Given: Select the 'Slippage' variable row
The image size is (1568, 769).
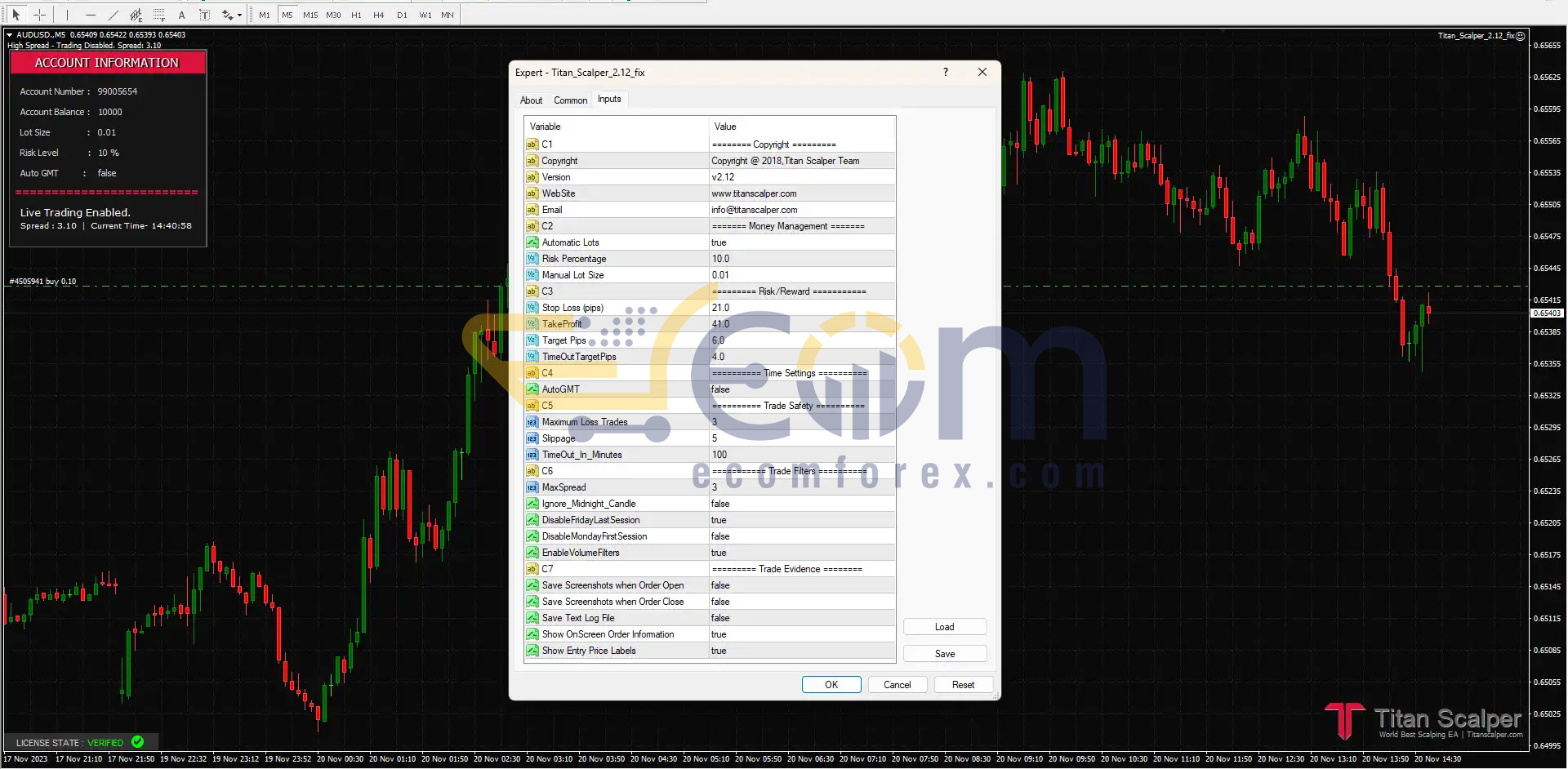Looking at the screenshot, I should click(710, 438).
